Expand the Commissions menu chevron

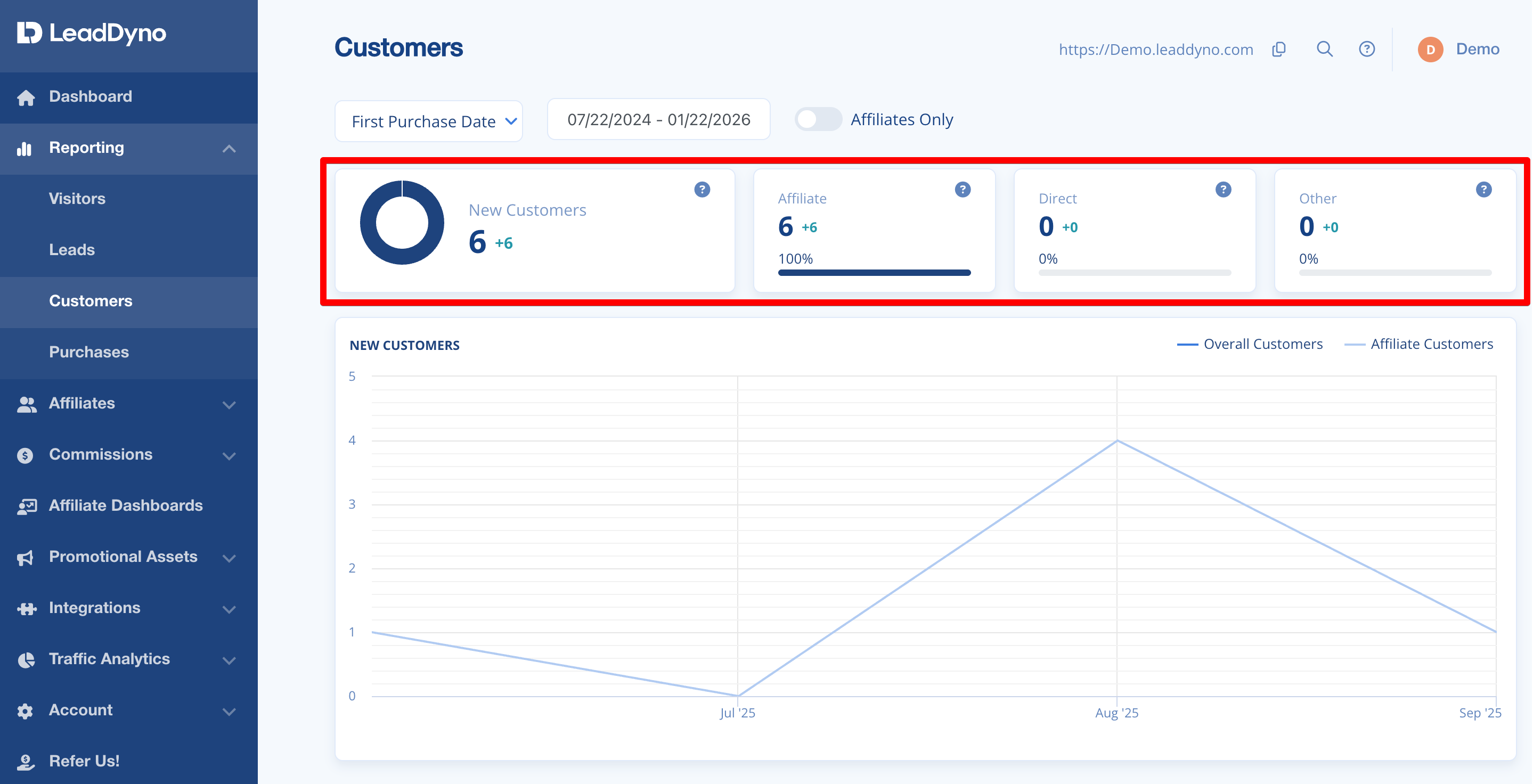tap(229, 456)
